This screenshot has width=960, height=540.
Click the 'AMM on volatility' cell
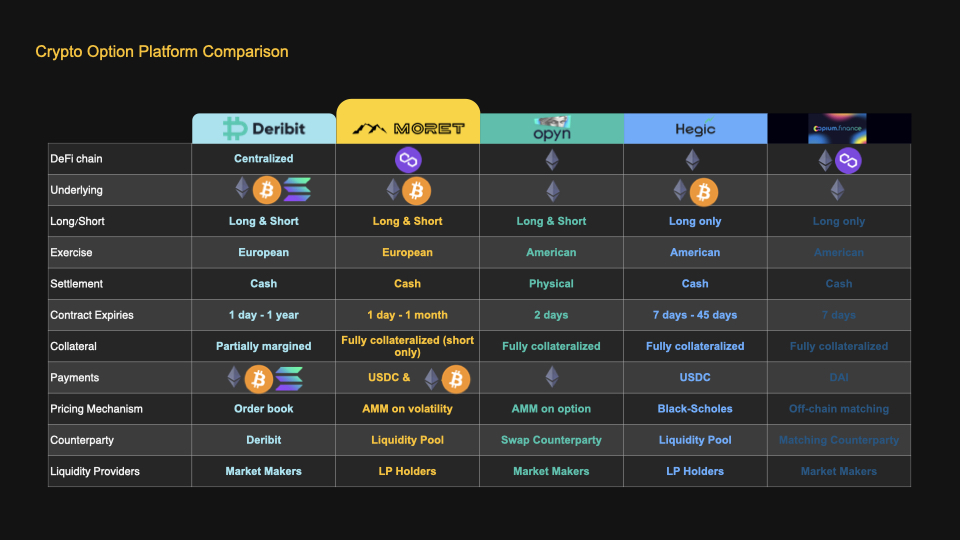click(407, 408)
